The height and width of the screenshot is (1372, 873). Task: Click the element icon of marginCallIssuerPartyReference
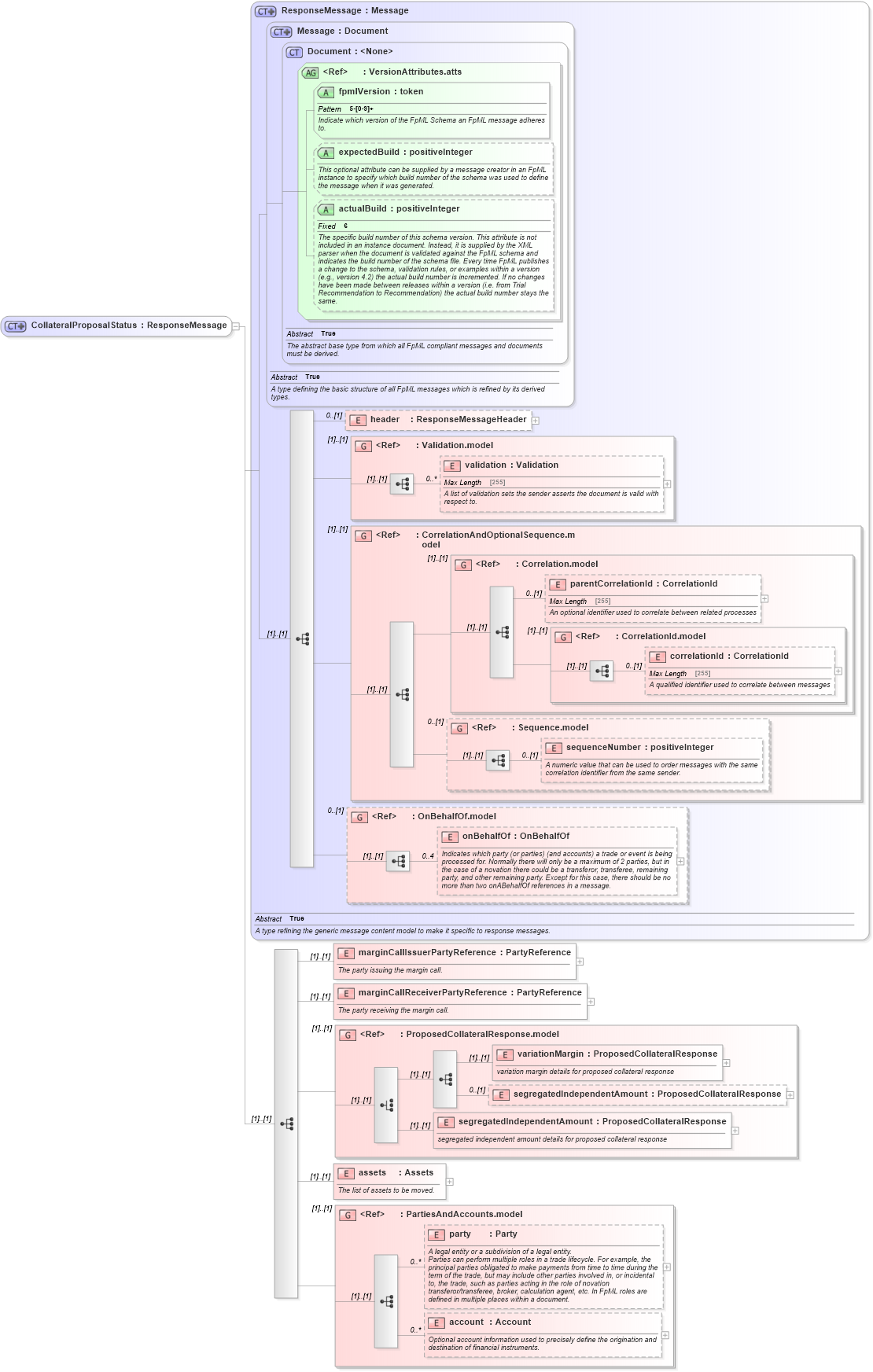tap(346, 953)
